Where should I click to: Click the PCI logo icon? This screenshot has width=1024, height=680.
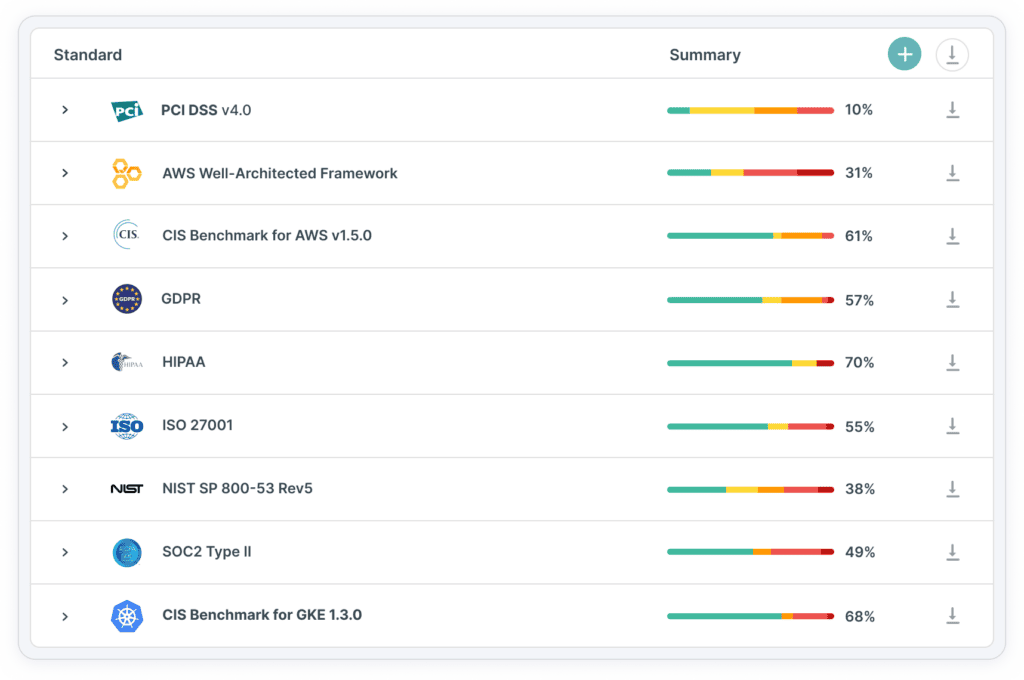point(127,111)
